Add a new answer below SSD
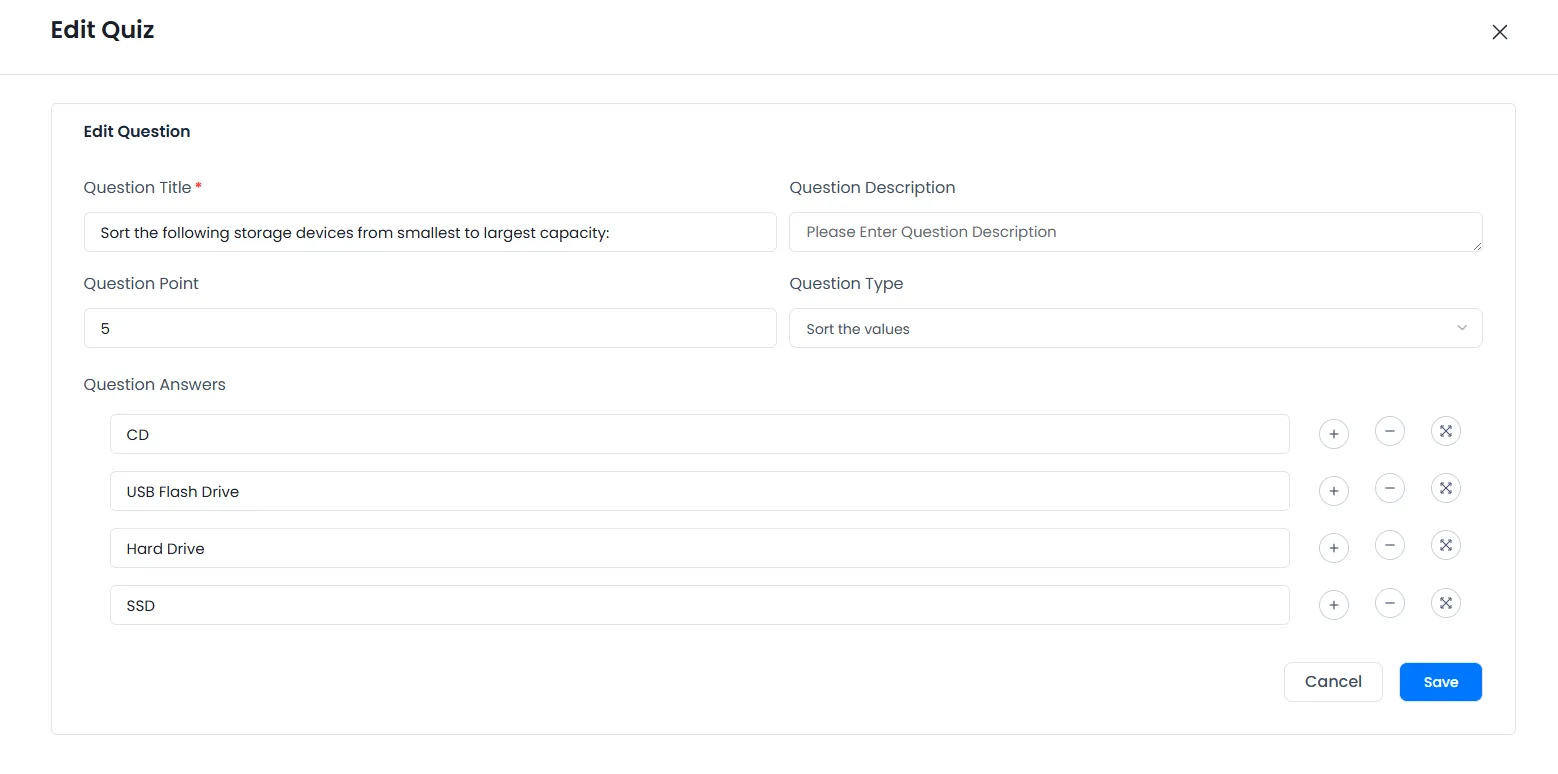 click(1333, 605)
